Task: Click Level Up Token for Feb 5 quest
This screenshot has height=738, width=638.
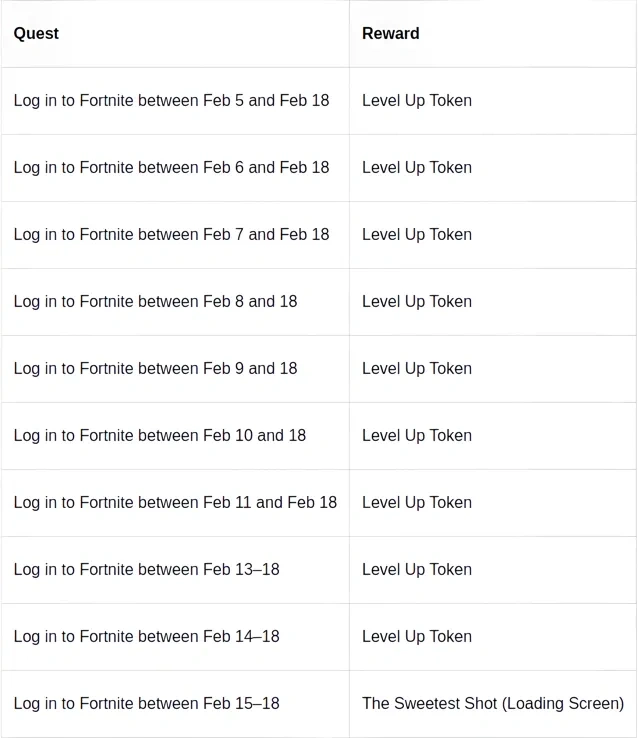Action: (416, 100)
